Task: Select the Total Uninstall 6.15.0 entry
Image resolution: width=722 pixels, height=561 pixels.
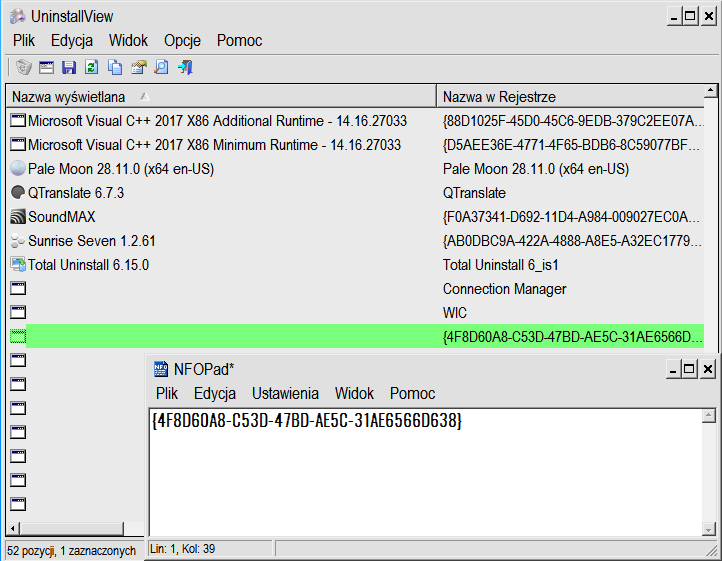Action: pyautogui.click(x=88, y=264)
